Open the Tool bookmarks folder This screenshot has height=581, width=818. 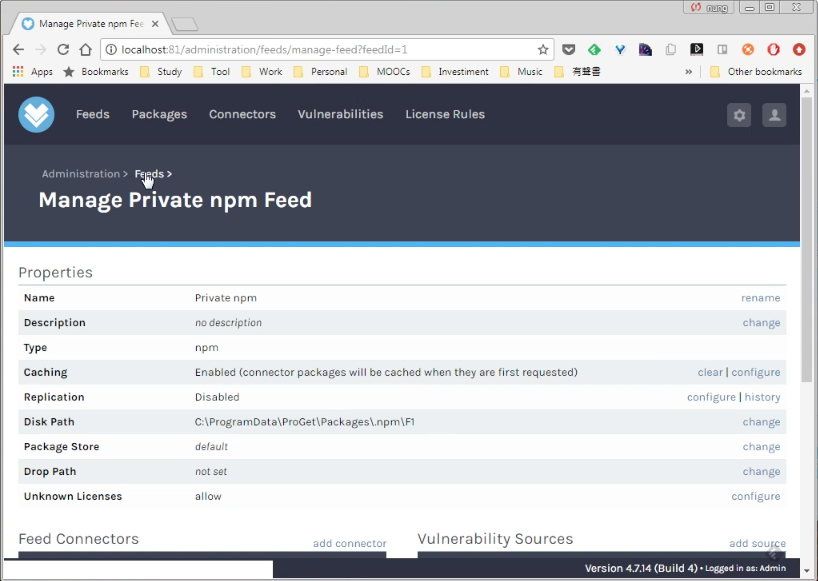(x=211, y=71)
